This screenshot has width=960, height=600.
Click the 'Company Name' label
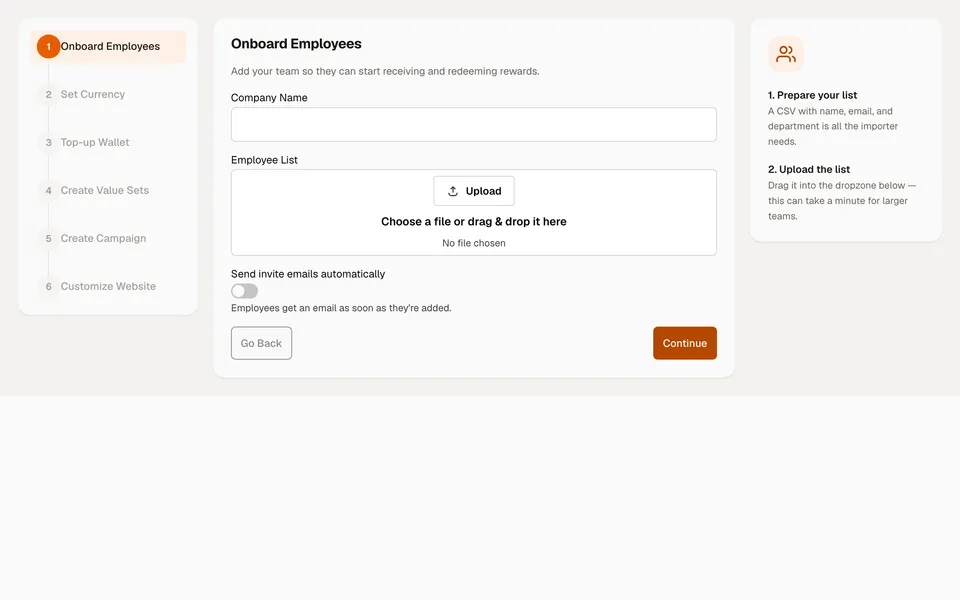[x=269, y=97]
